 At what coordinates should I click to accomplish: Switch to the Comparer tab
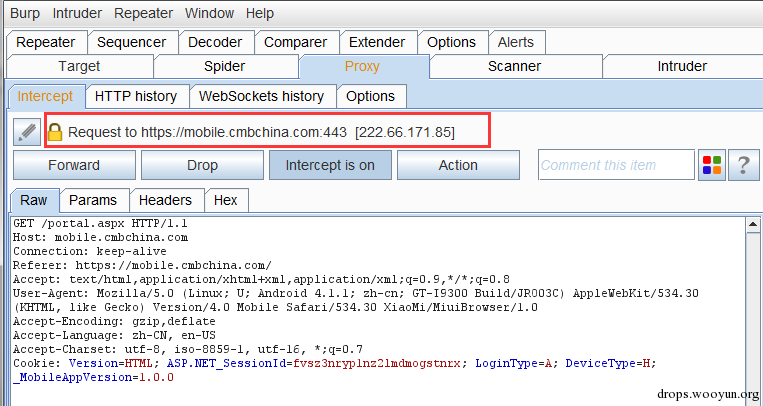[x=295, y=42]
